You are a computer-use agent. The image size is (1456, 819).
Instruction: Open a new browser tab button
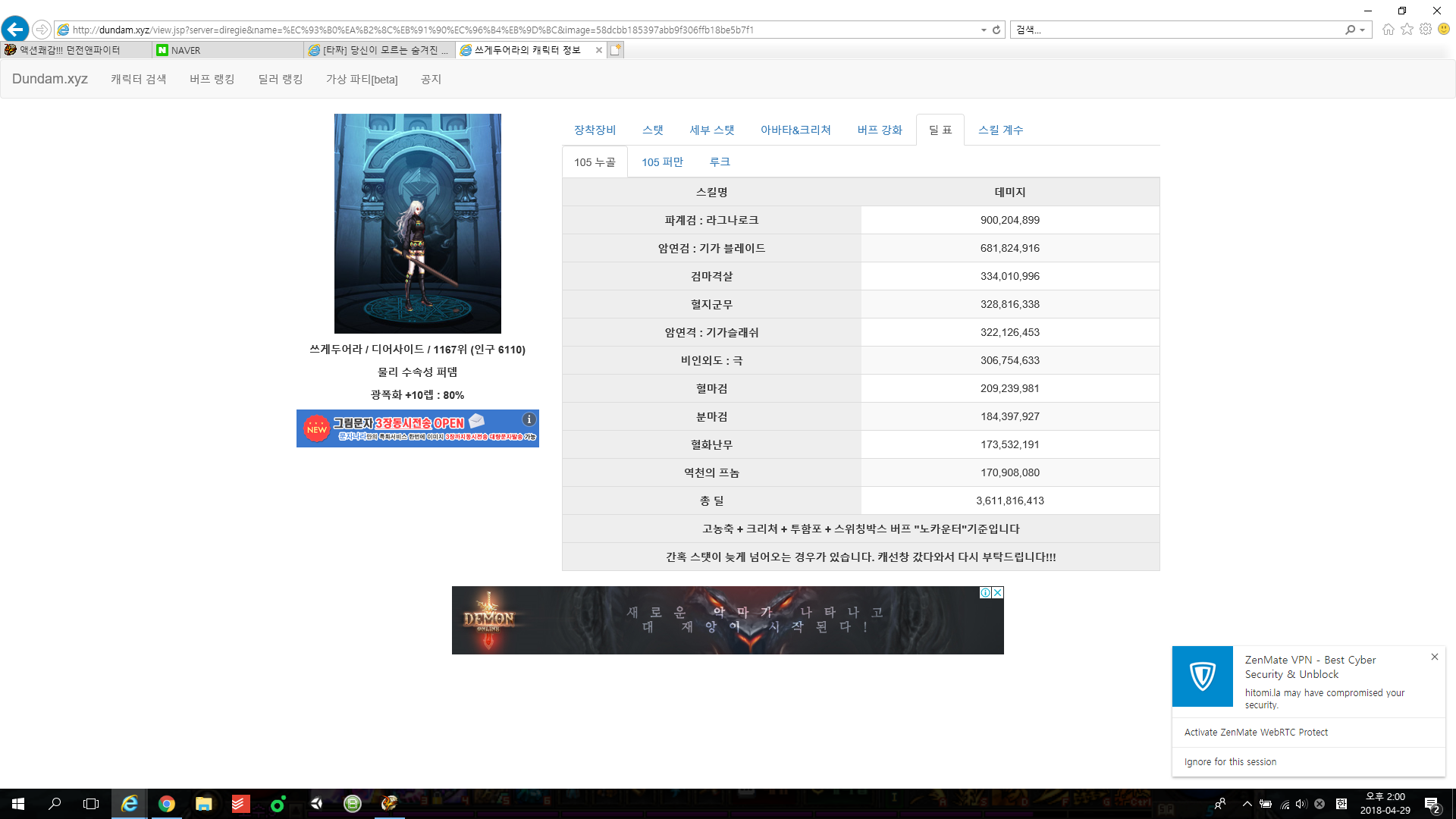616,50
